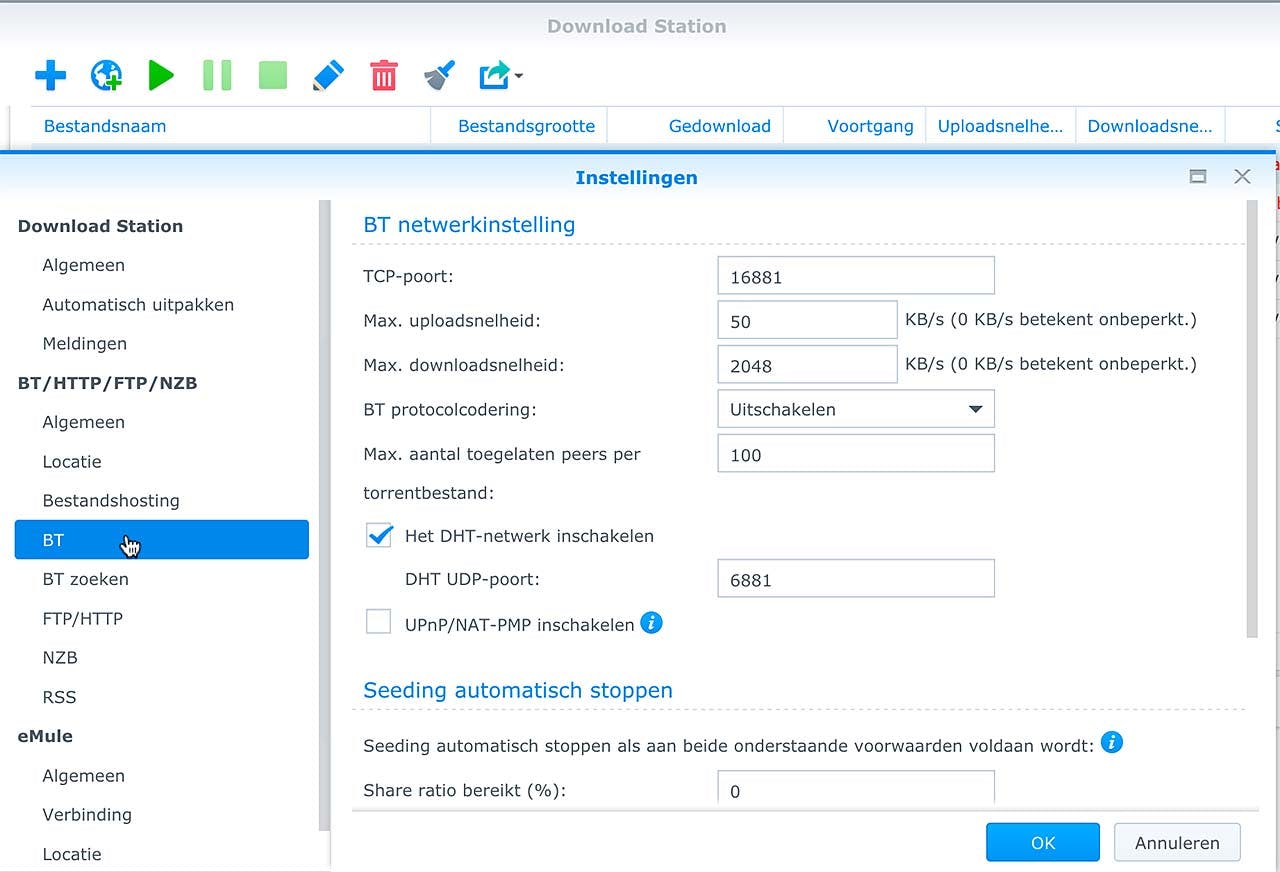This screenshot has height=872, width=1280.
Task: Enable 'UPnP/NAT-PMP inschakelen'
Action: [378, 622]
